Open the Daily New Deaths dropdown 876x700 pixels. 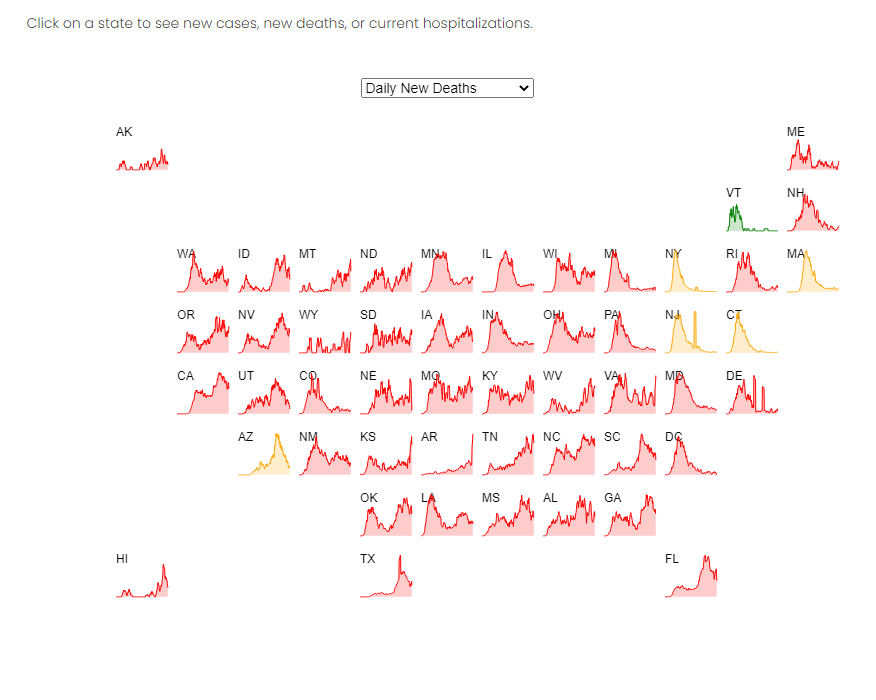[447, 88]
